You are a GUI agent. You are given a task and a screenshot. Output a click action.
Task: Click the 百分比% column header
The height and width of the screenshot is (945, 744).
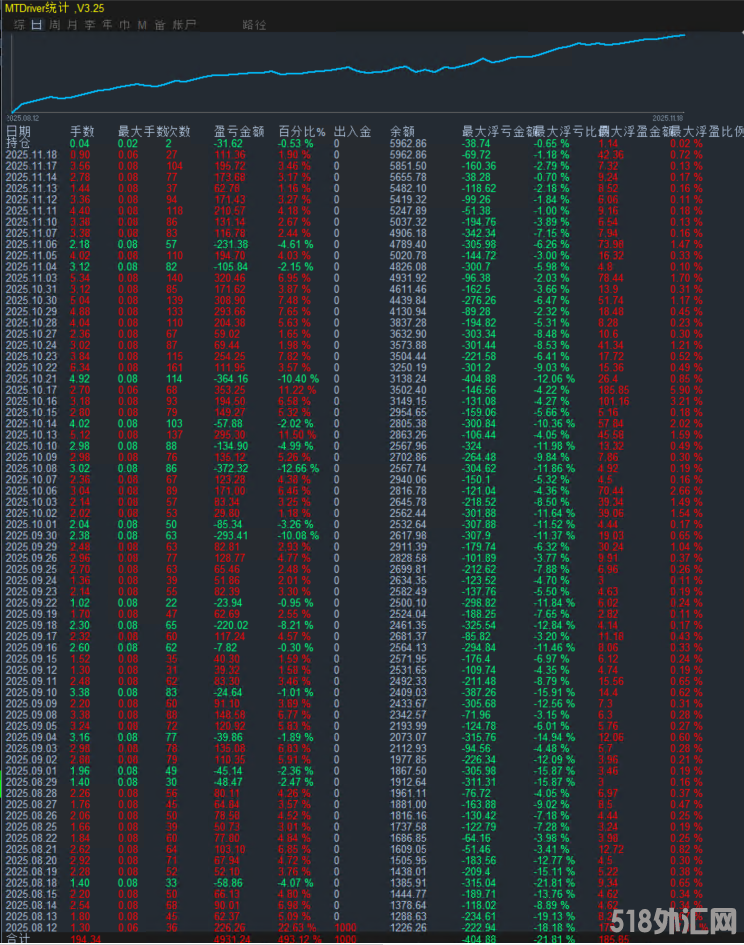(302, 131)
